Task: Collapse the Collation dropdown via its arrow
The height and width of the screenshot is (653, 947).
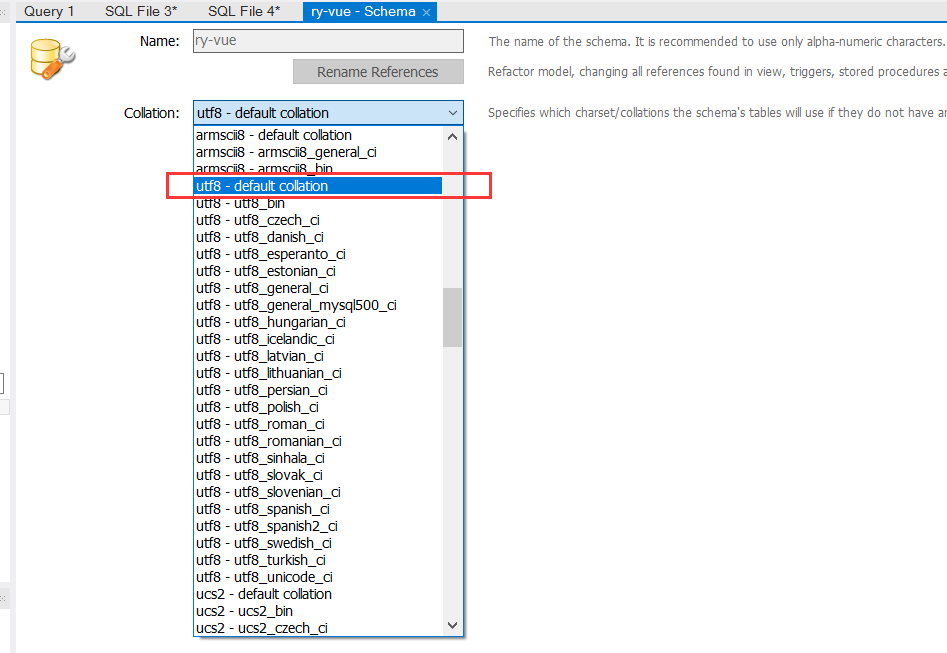Action: click(451, 112)
